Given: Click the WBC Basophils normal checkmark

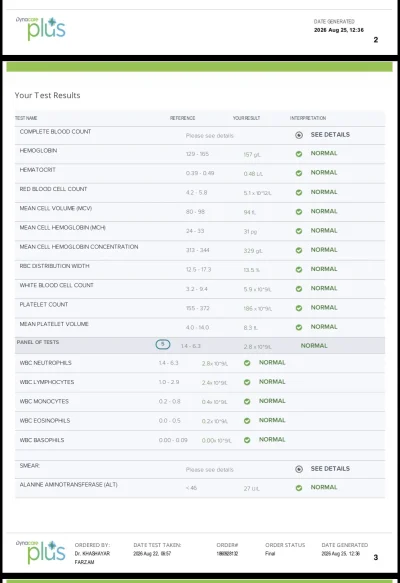Looking at the screenshot, I should (247, 440).
